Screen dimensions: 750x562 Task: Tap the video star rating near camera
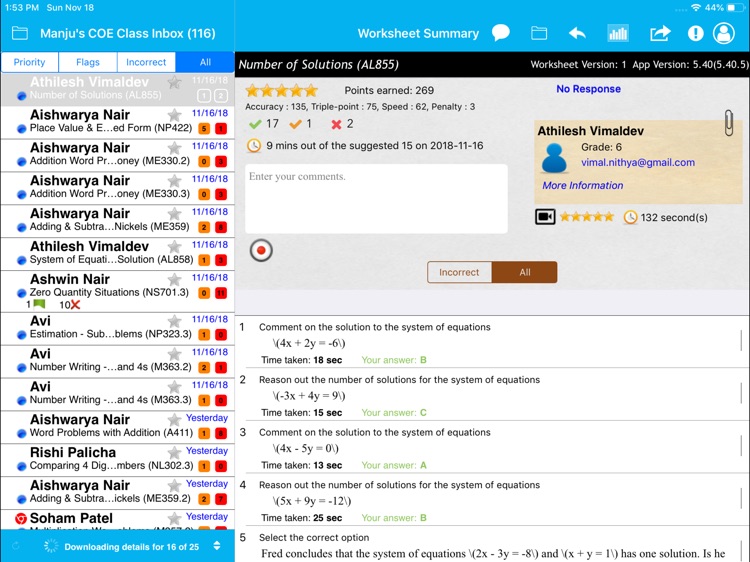pos(586,217)
